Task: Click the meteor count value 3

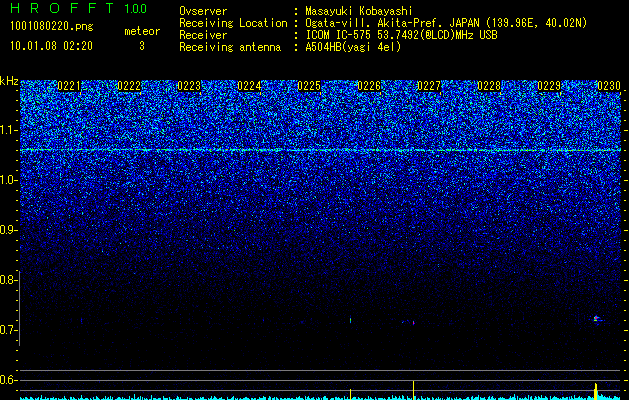Action: point(142,46)
